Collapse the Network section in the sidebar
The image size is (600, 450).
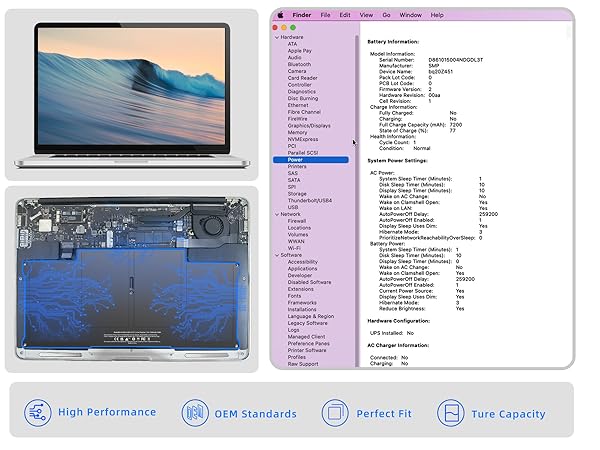(276, 214)
